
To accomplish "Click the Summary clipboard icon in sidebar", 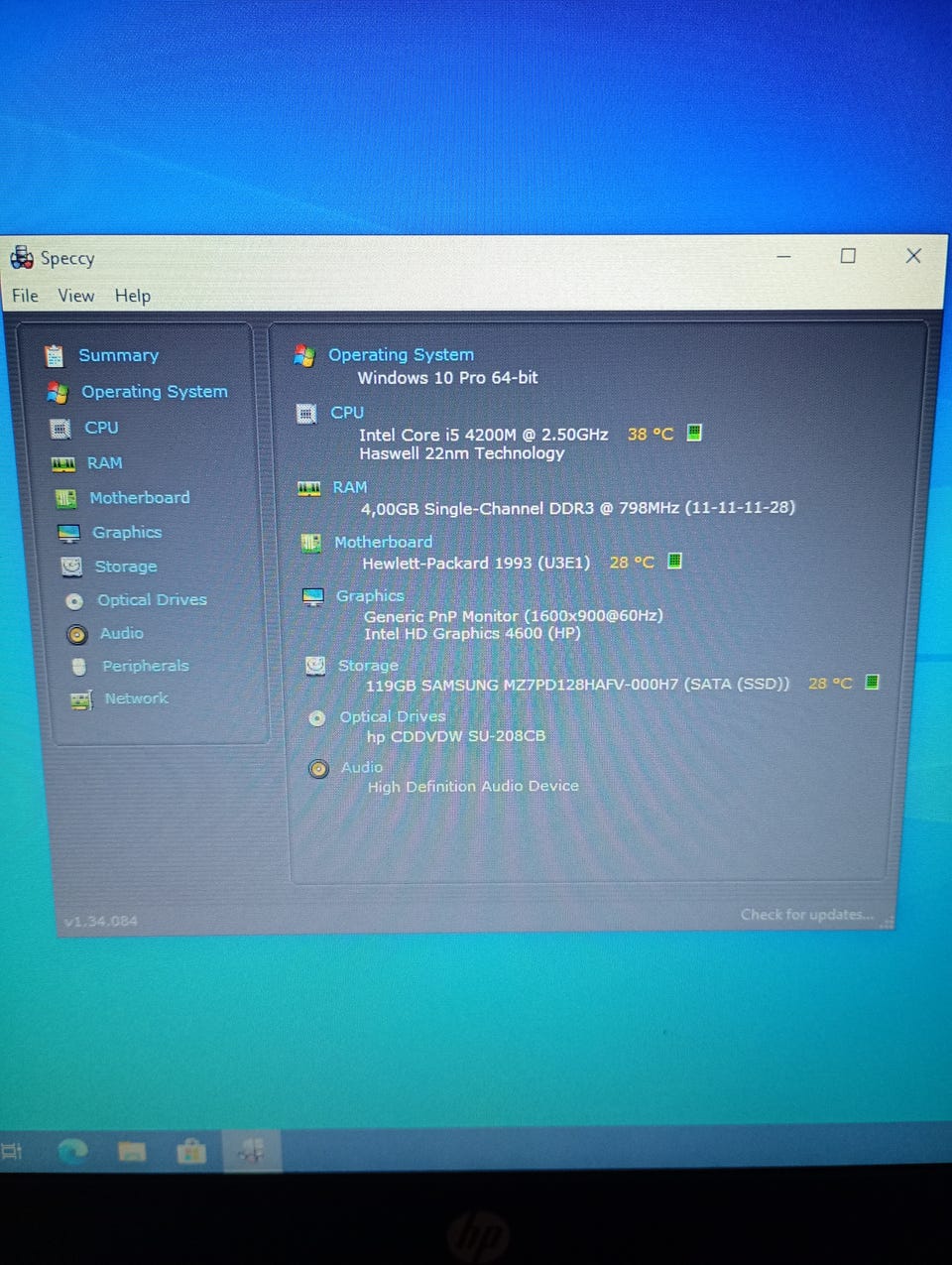I will (54, 355).
